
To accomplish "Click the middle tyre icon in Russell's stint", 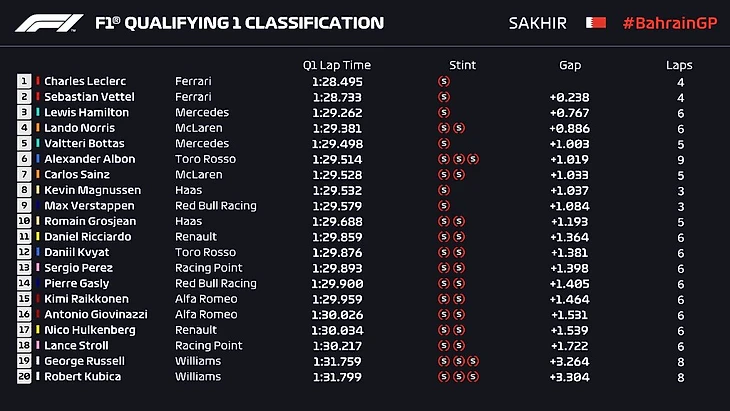I will click(459, 361).
